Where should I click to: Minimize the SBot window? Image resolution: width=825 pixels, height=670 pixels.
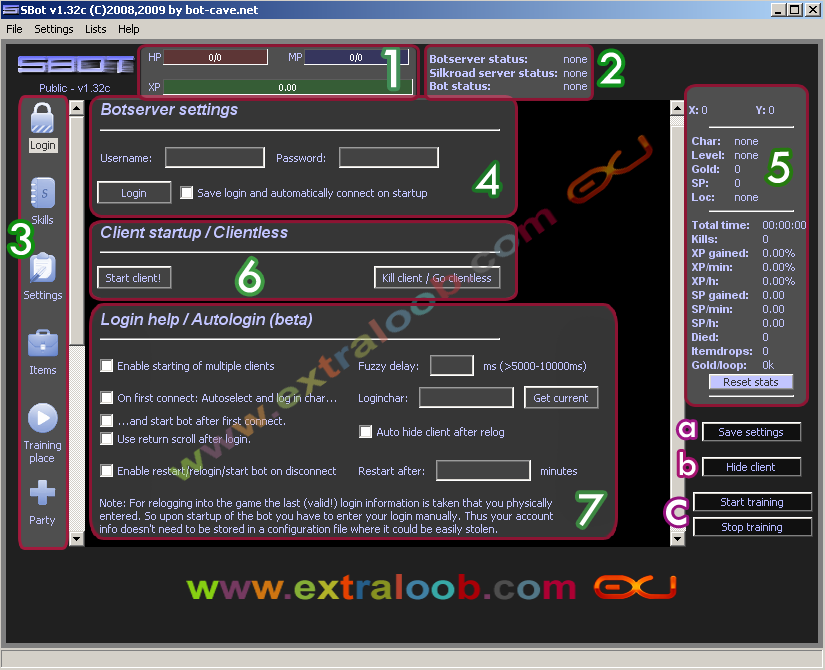[779, 9]
